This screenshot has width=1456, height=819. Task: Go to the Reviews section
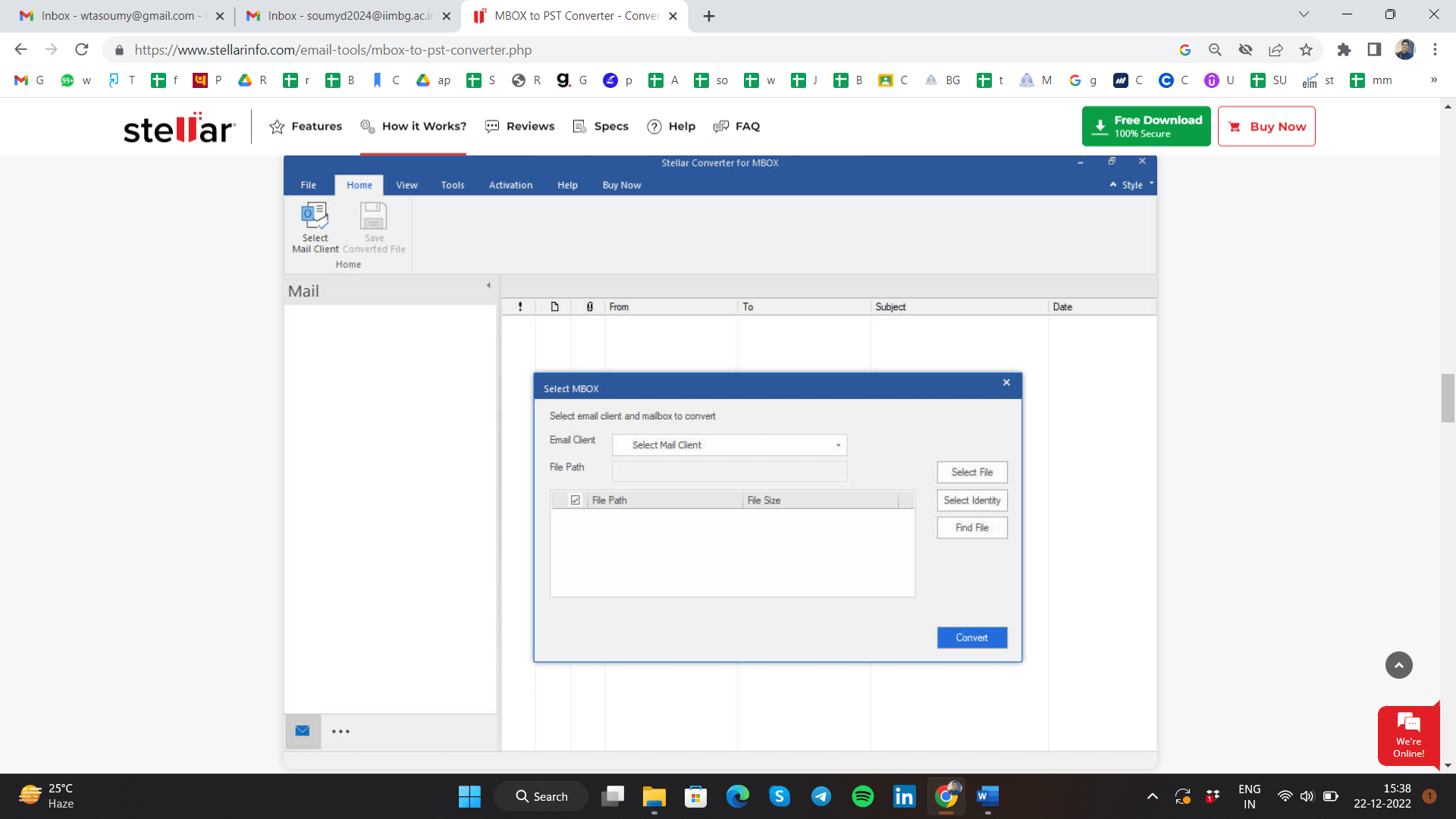tap(520, 127)
